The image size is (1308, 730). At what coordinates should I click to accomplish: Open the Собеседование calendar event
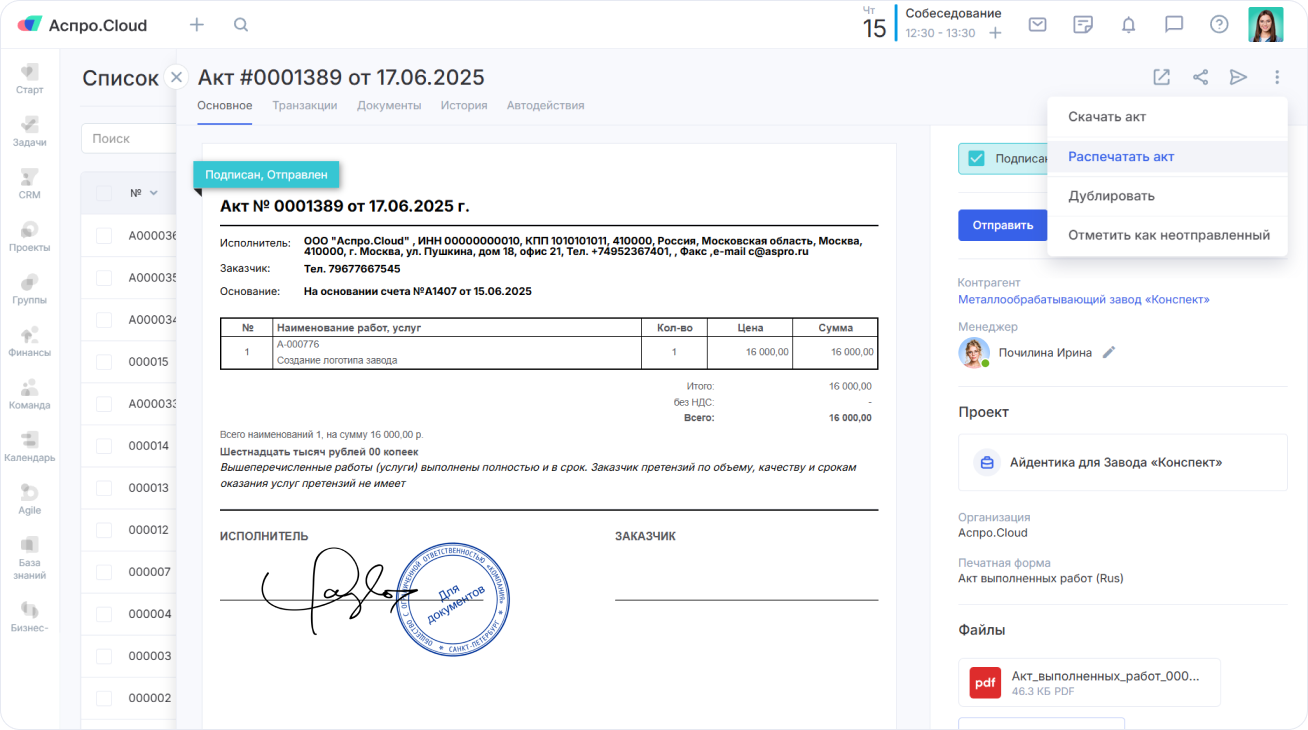pyautogui.click(x=954, y=14)
